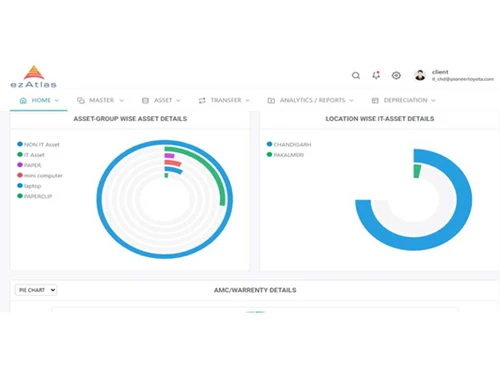Open the TRANSFER menu
Viewport: 500px width, 375px height.
(224, 100)
